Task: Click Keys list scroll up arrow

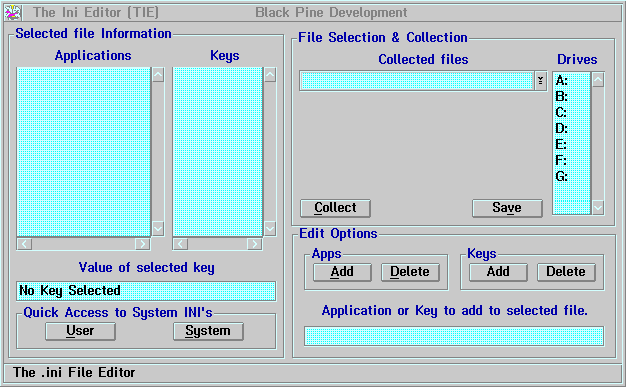Action: pyautogui.click(x=270, y=75)
